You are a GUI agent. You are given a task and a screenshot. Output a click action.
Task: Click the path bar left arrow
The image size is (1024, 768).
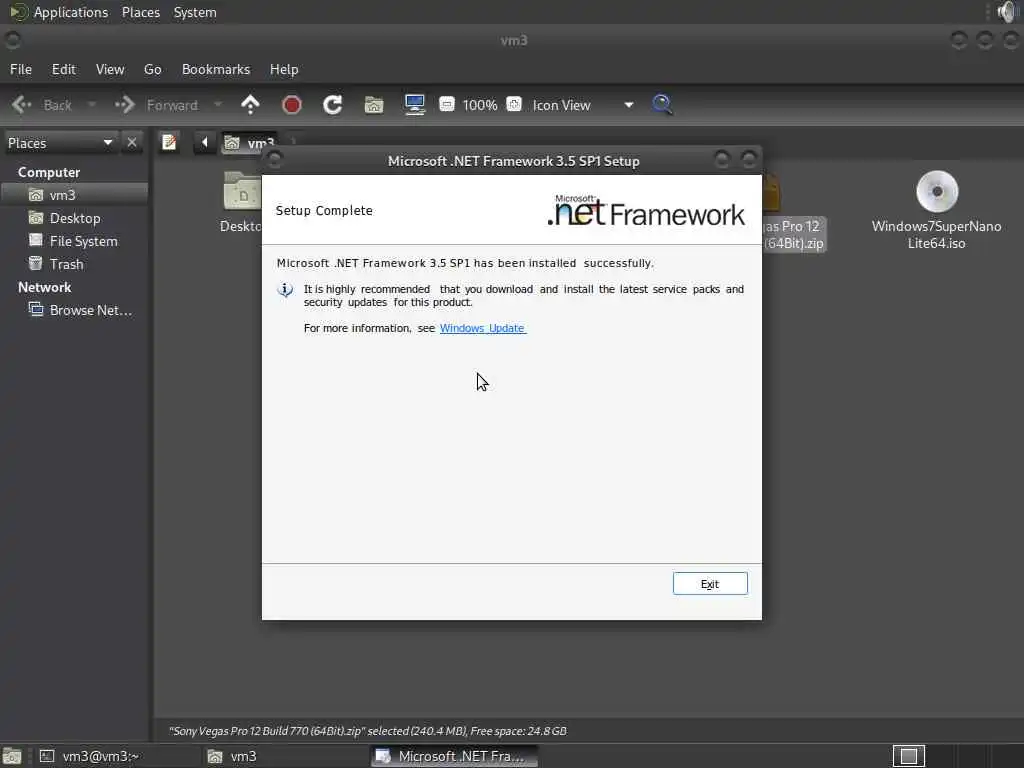pyautogui.click(x=204, y=142)
